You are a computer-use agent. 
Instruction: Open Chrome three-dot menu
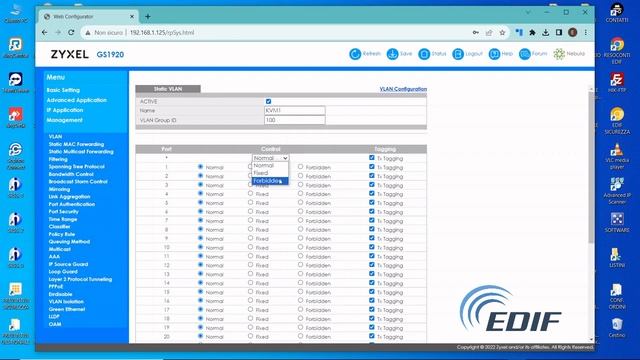[x=586, y=32]
